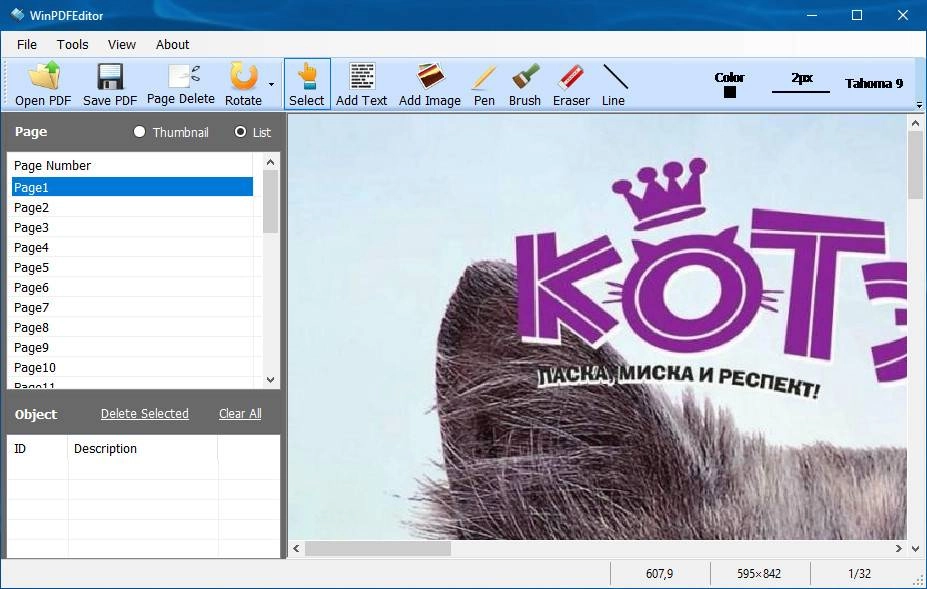The image size is (927, 589).
Task: Select Page5 in the page list
Action: tap(132, 268)
